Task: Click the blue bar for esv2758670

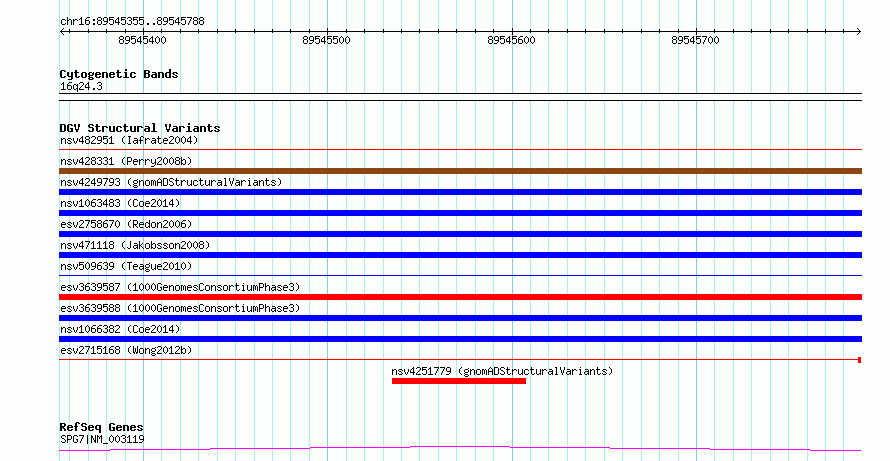Action: tap(460, 234)
